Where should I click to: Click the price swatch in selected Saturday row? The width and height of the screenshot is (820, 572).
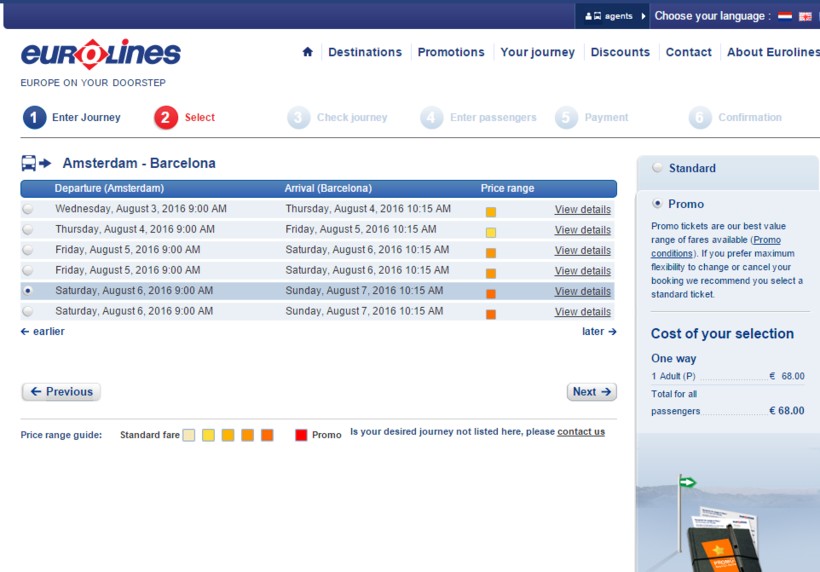coord(491,294)
